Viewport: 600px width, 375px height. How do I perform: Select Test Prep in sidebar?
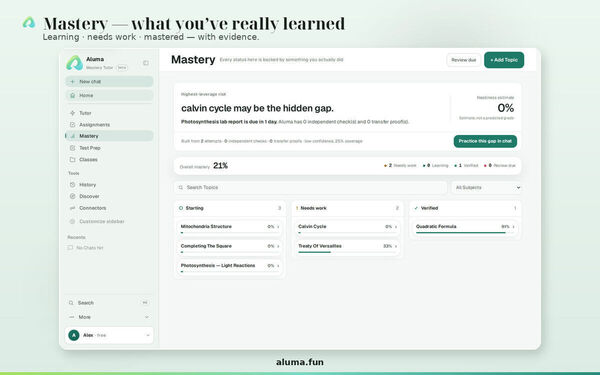(x=109, y=148)
